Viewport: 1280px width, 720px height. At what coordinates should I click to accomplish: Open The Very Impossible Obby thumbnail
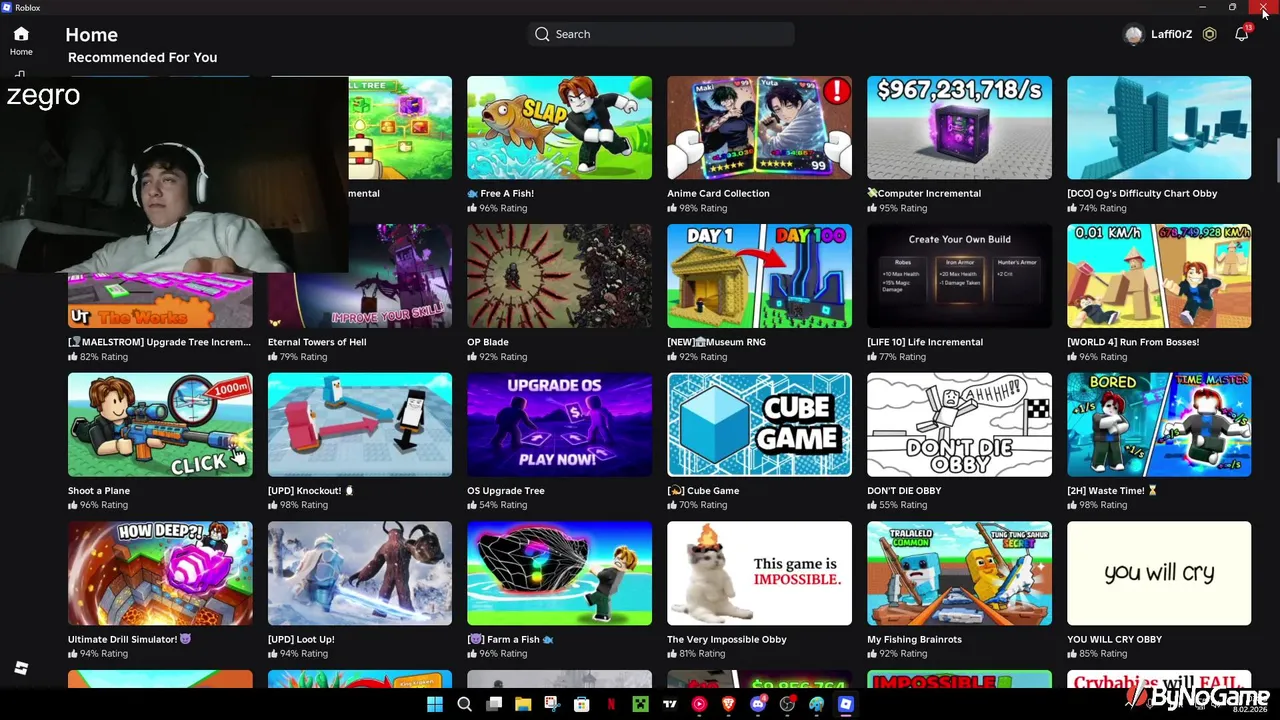click(x=759, y=573)
